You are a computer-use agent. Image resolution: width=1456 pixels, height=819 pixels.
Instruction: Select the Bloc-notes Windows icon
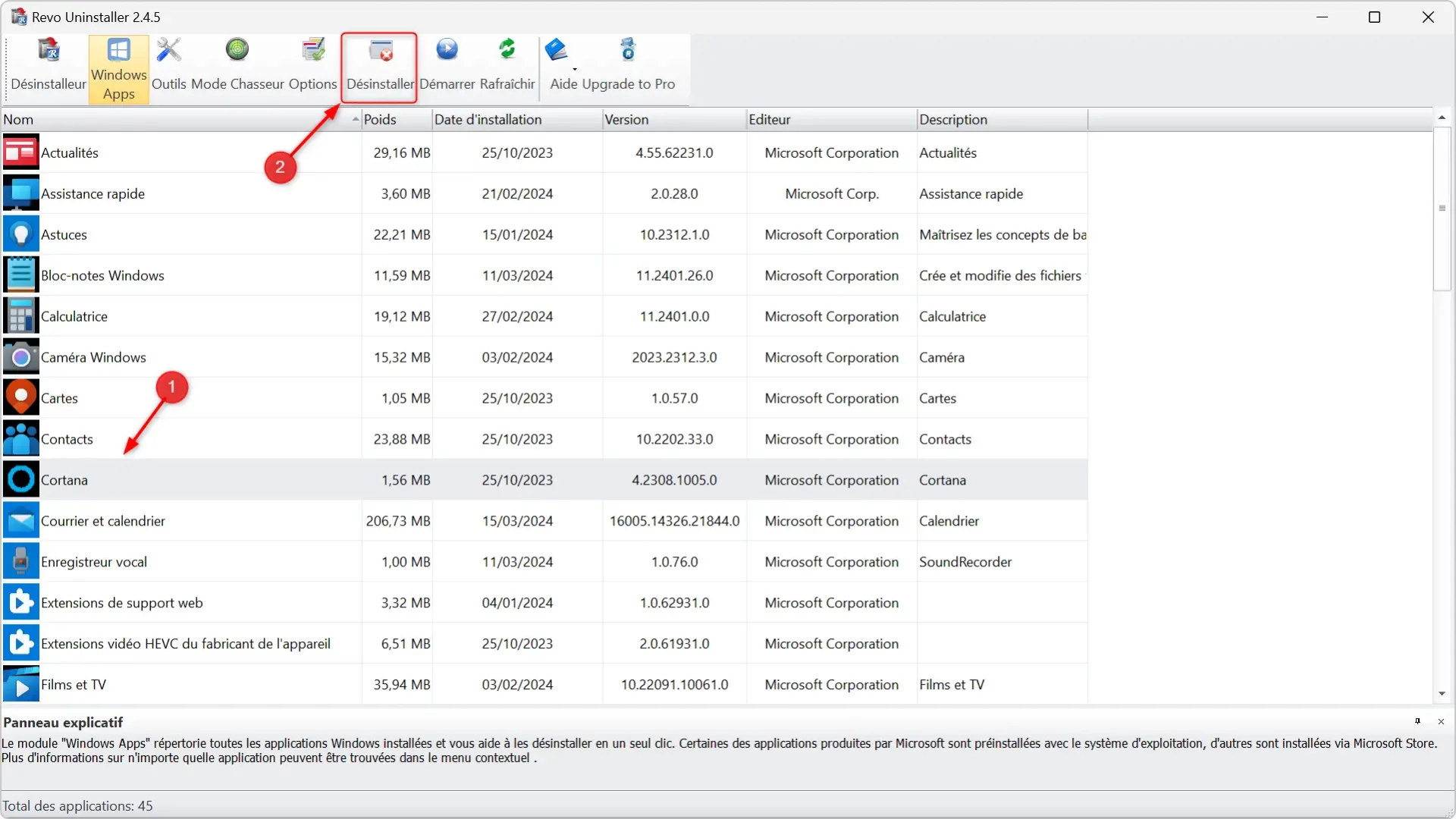(x=20, y=275)
